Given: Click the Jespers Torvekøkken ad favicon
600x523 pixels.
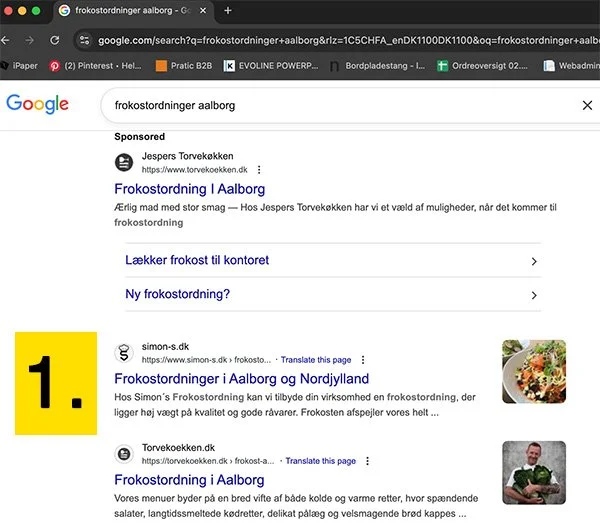Looking at the screenshot, I should 124,163.
